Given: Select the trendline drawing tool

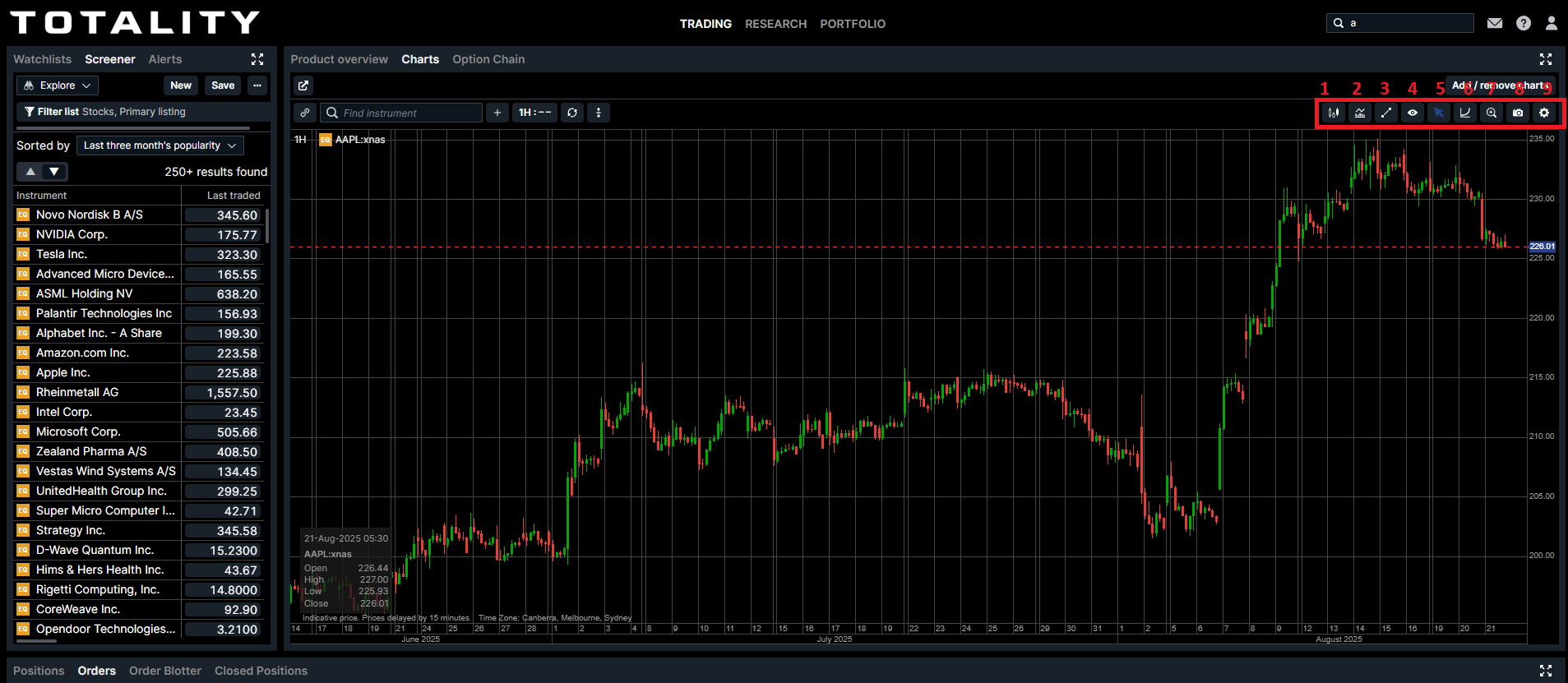Looking at the screenshot, I should (1386, 113).
